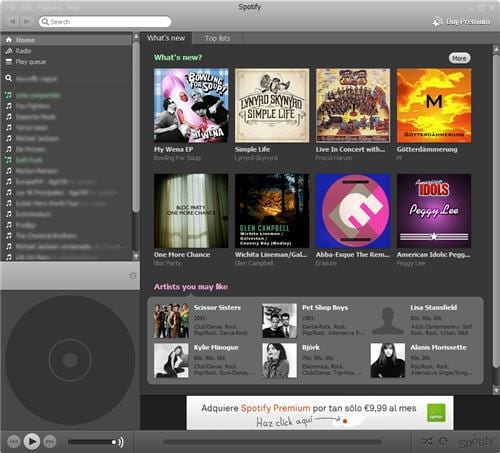Click the Buy Premium icon at top right
The height and width of the screenshot is (453, 500).
437,22
